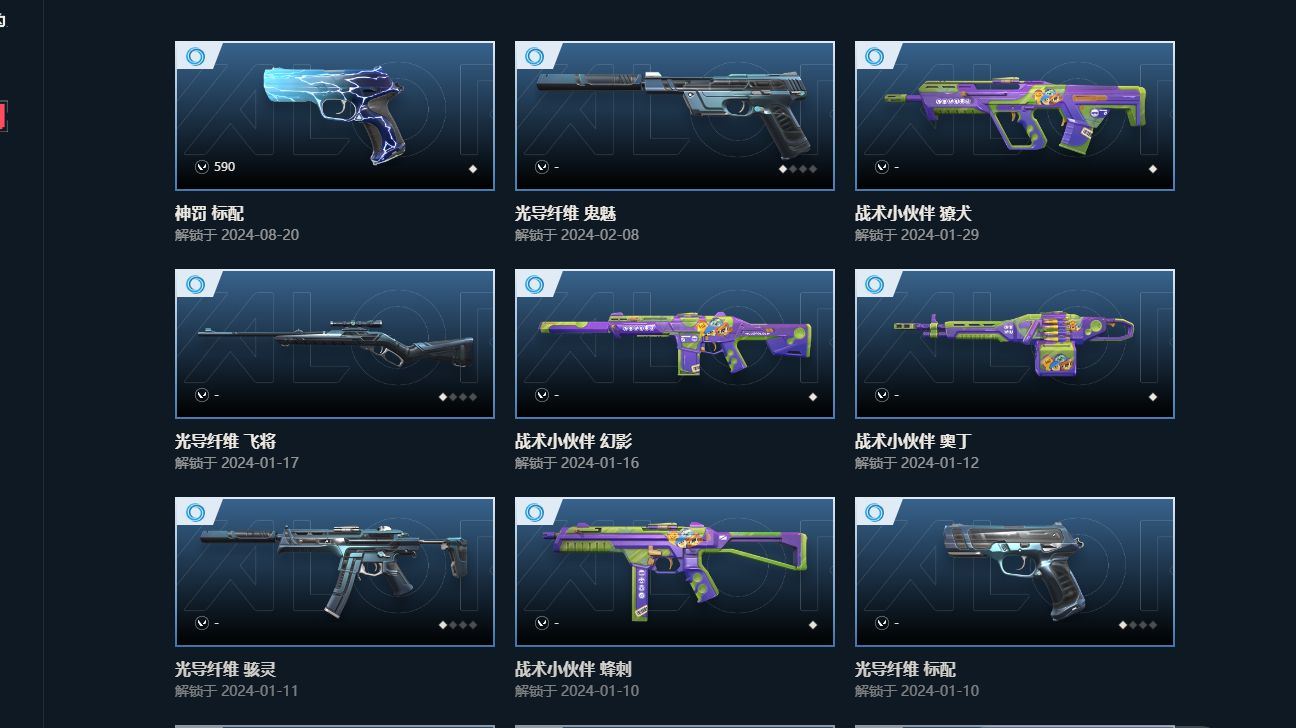Click the circular badge icon on 光导纤维 鬼魅 card
Viewport: 1296px width, 728px height.
point(535,57)
